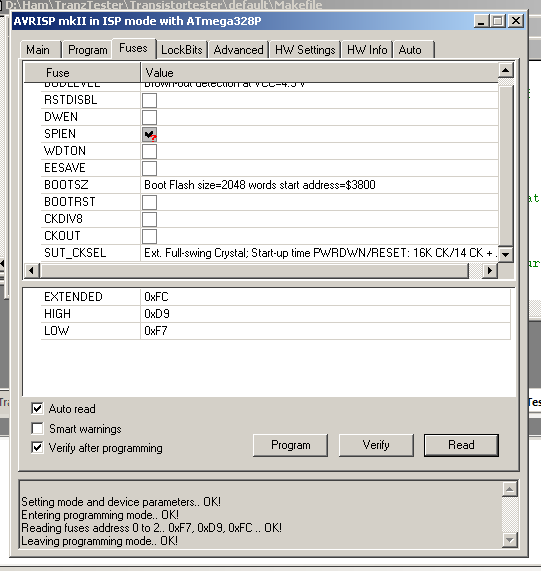
Task: Click the output log scroll up arrow
Action: click(x=510, y=489)
